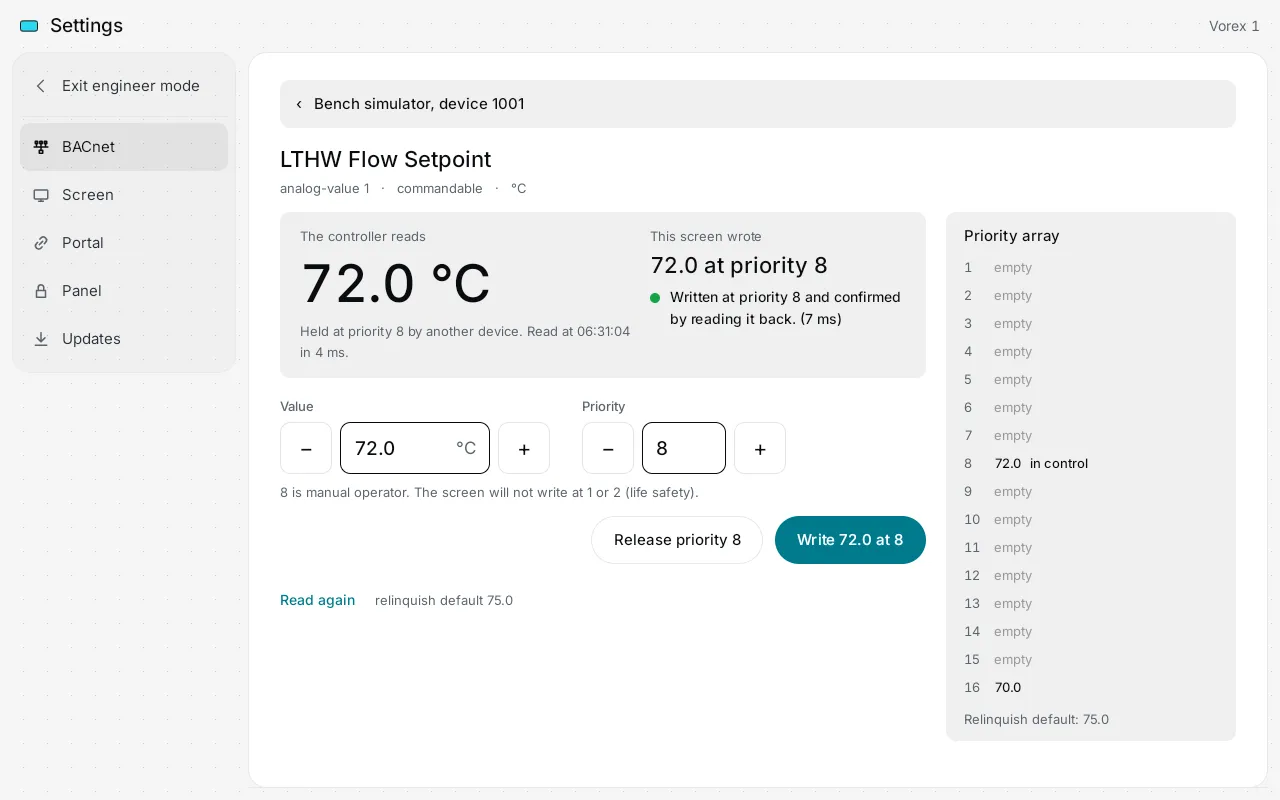Click the teal app logo beside Settings
Viewport: 1280px width, 800px height.
tap(29, 26)
